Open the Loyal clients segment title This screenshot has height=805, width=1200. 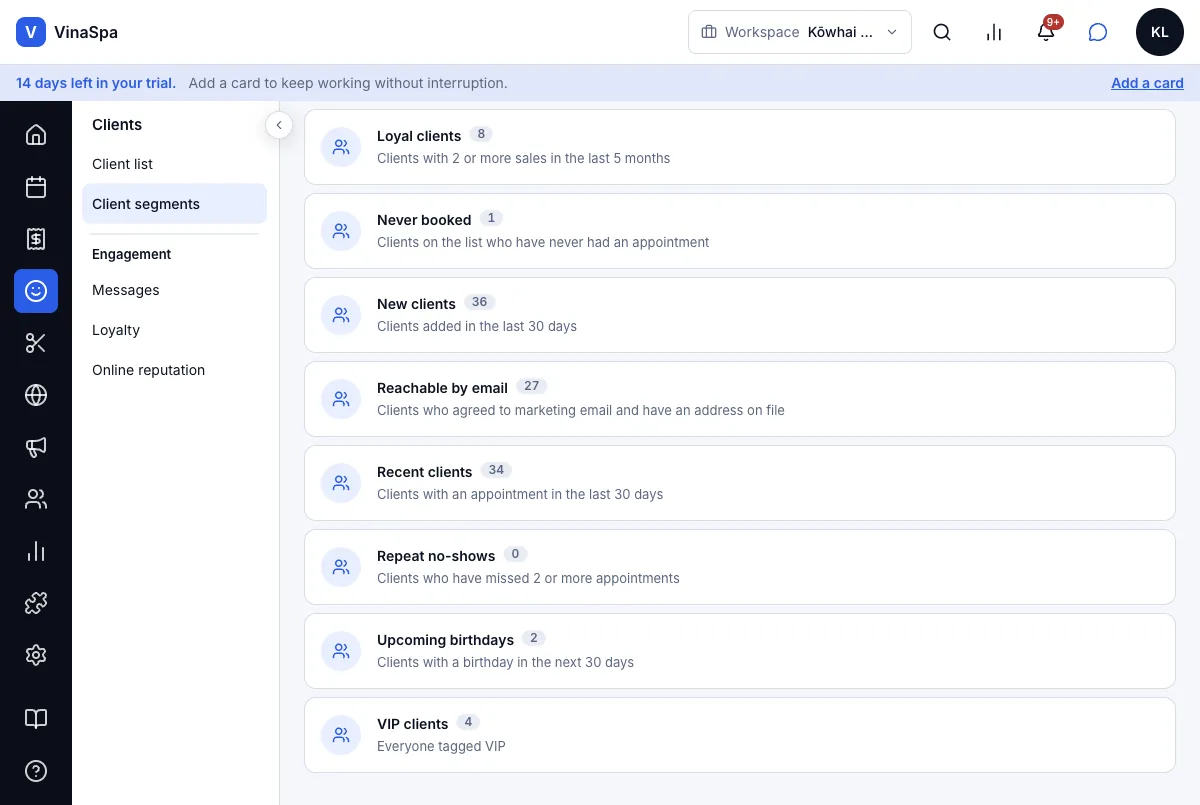click(x=419, y=136)
